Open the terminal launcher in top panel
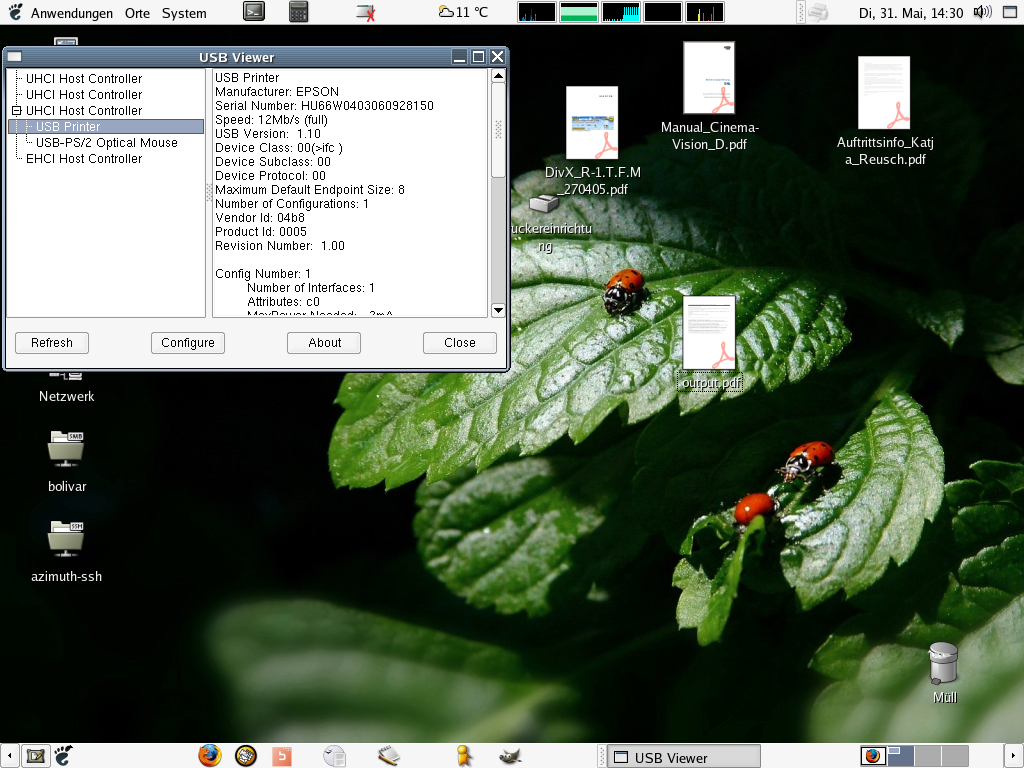This screenshot has width=1024, height=768. tap(255, 12)
